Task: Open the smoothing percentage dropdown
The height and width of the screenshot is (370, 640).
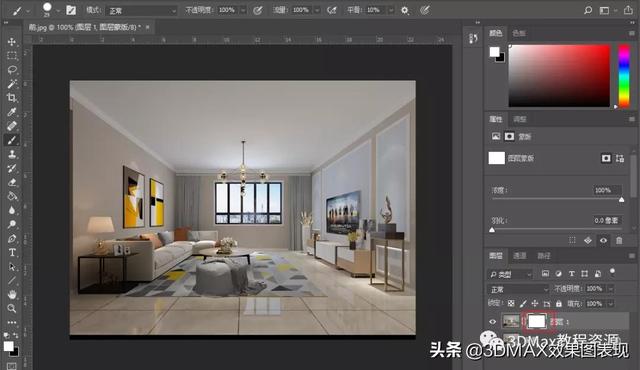Action: [391, 11]
